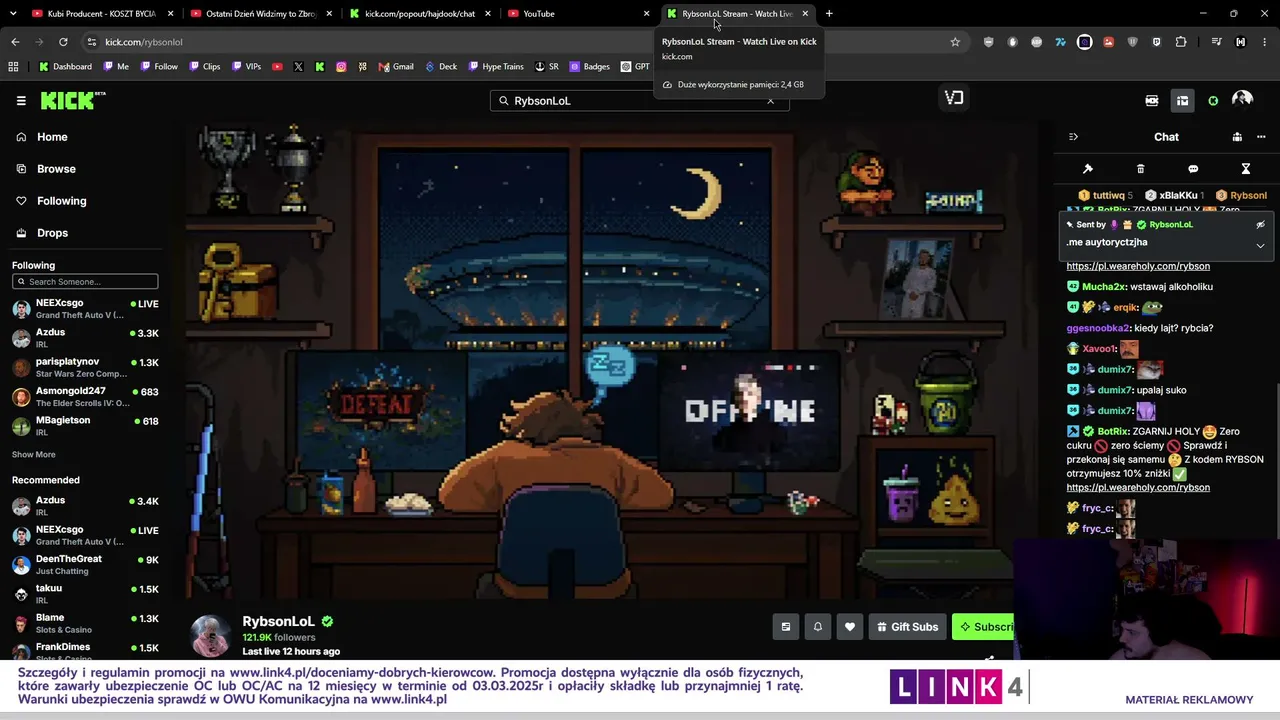The width and height of the screenshot is (1280, 720).
Task: Switch to the YouTube tab
Action: pos(577,14)
